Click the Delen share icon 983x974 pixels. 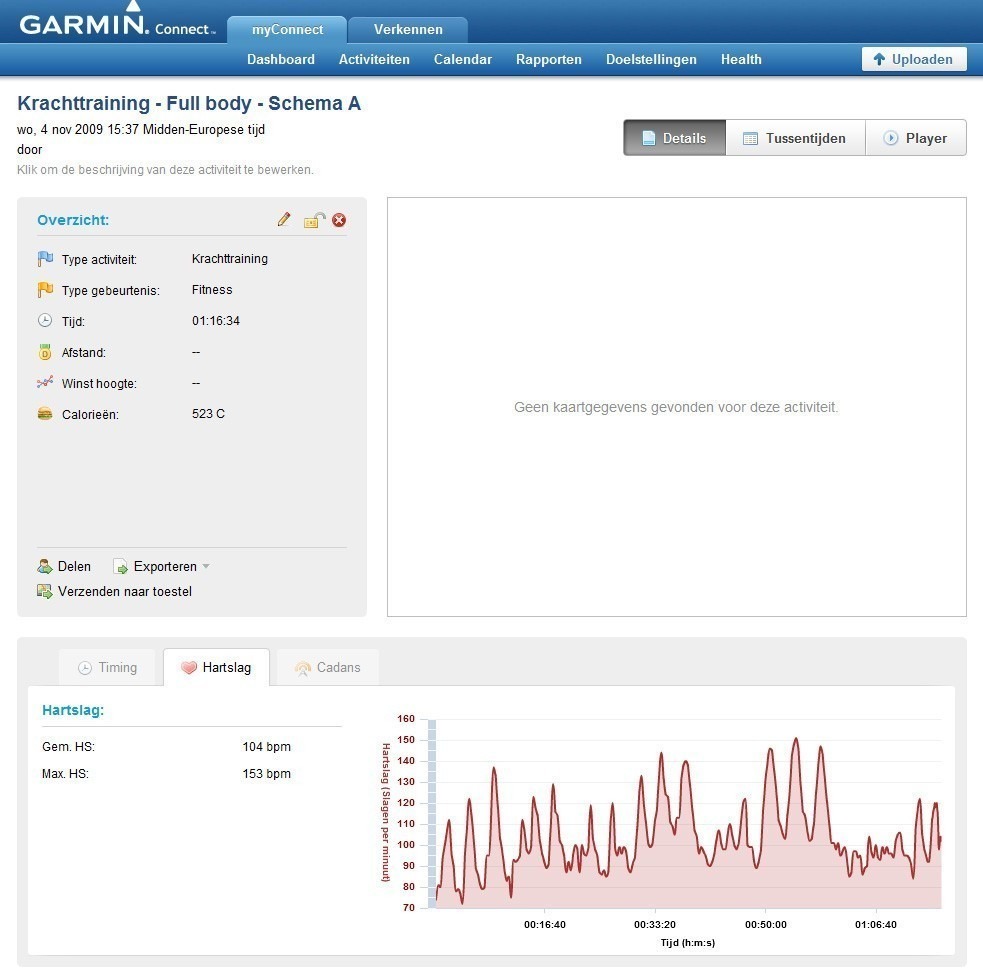45,566
